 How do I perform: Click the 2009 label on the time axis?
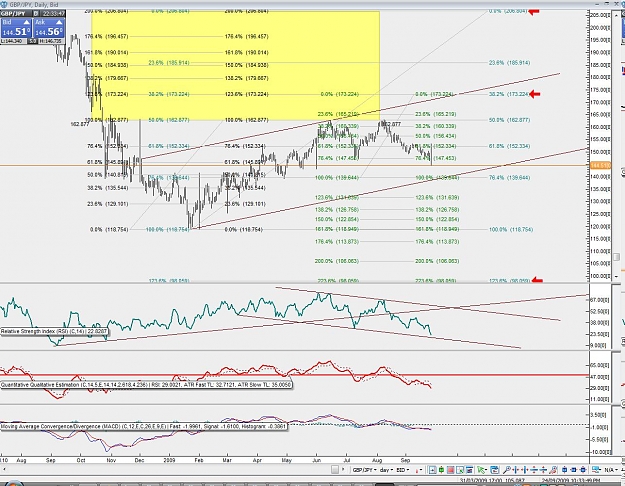169,460
